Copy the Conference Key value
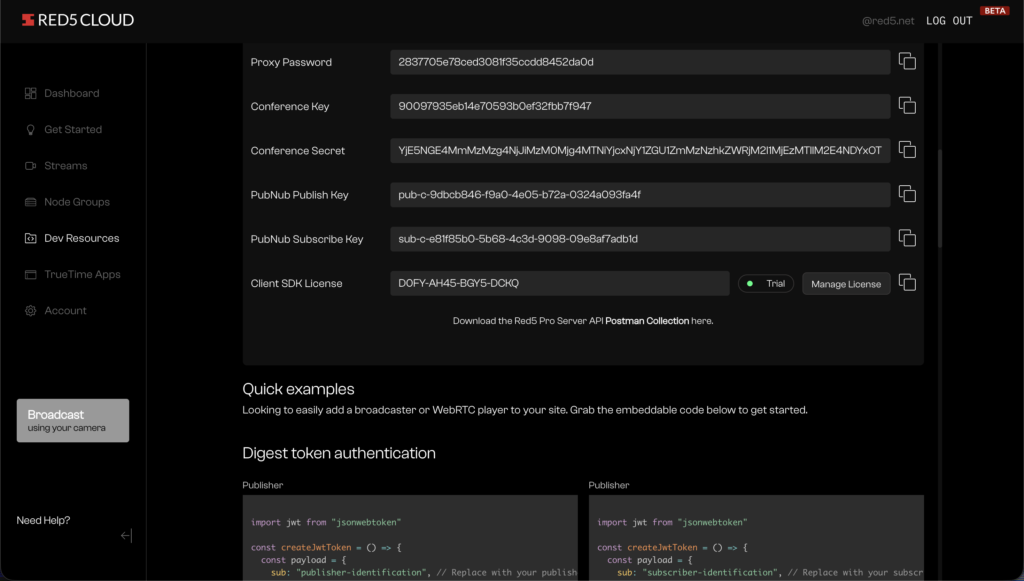Image resolution: width=1024 pixels, height=581 pixels. coord(907,106)
